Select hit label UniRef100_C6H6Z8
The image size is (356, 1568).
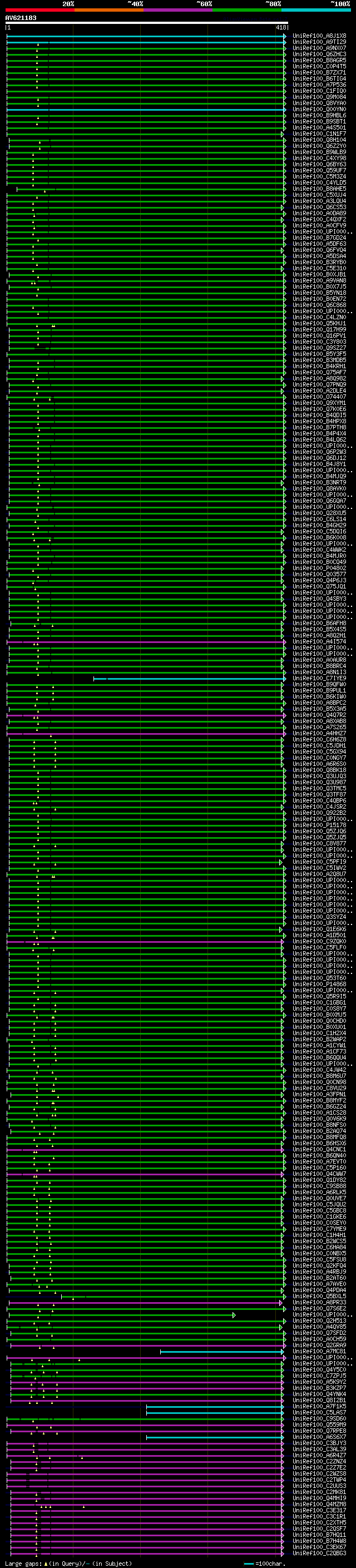click(319, 739)
